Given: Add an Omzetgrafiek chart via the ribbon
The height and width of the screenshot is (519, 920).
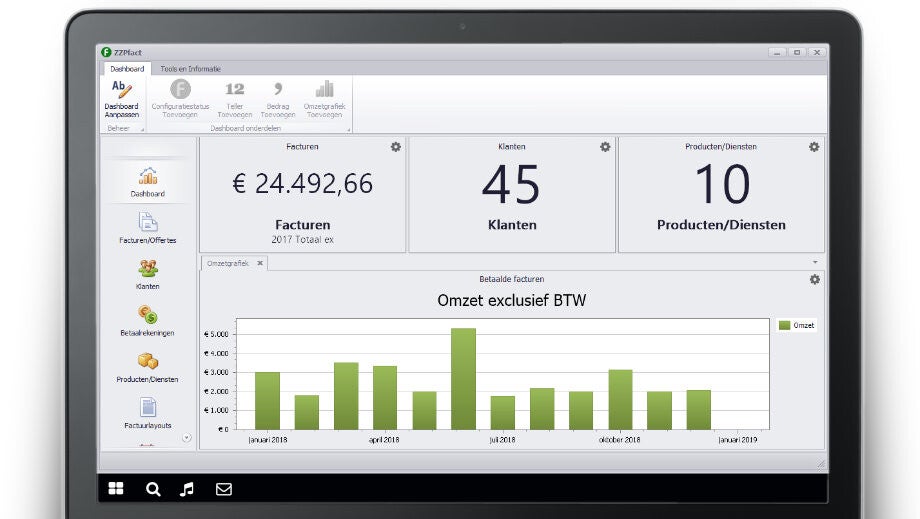Looking at the screenshot, I should click(324, 90).
